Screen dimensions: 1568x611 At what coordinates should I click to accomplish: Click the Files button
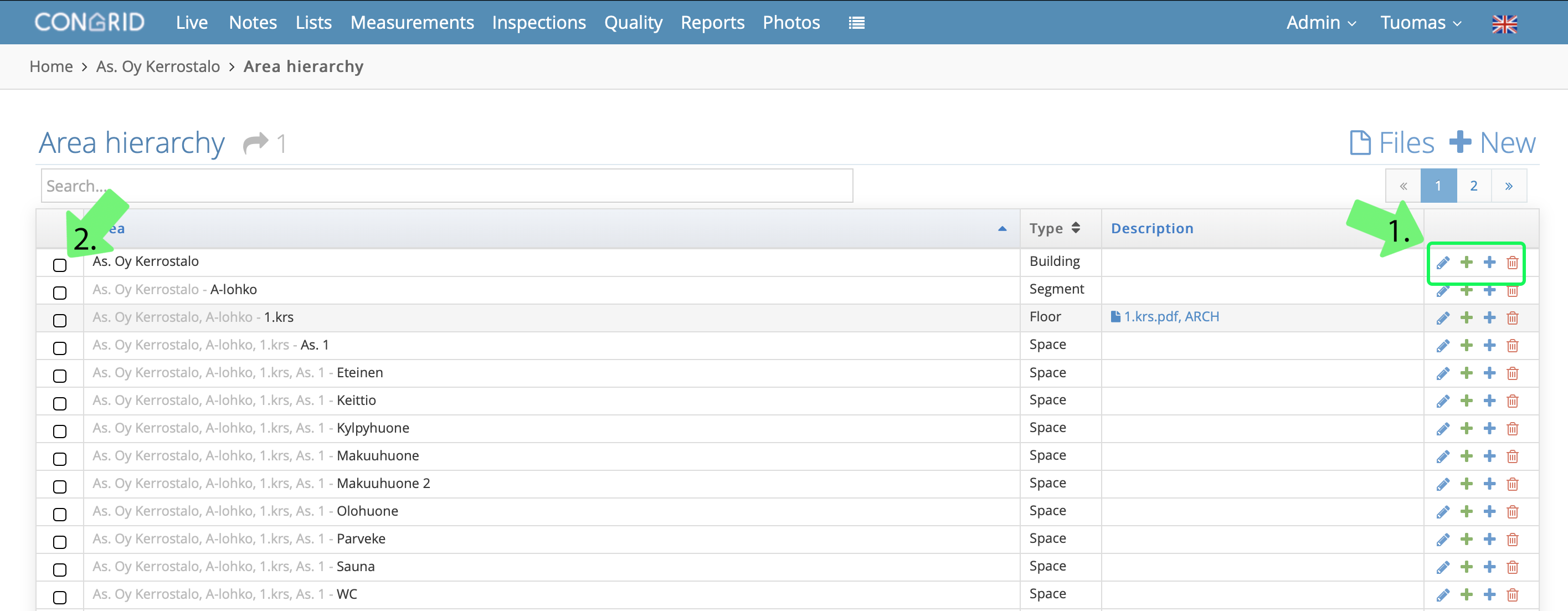1391,143
